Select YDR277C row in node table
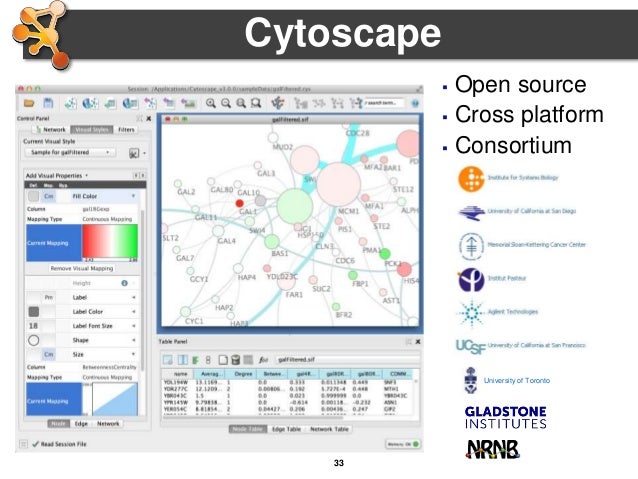 [x=288, y=389]
